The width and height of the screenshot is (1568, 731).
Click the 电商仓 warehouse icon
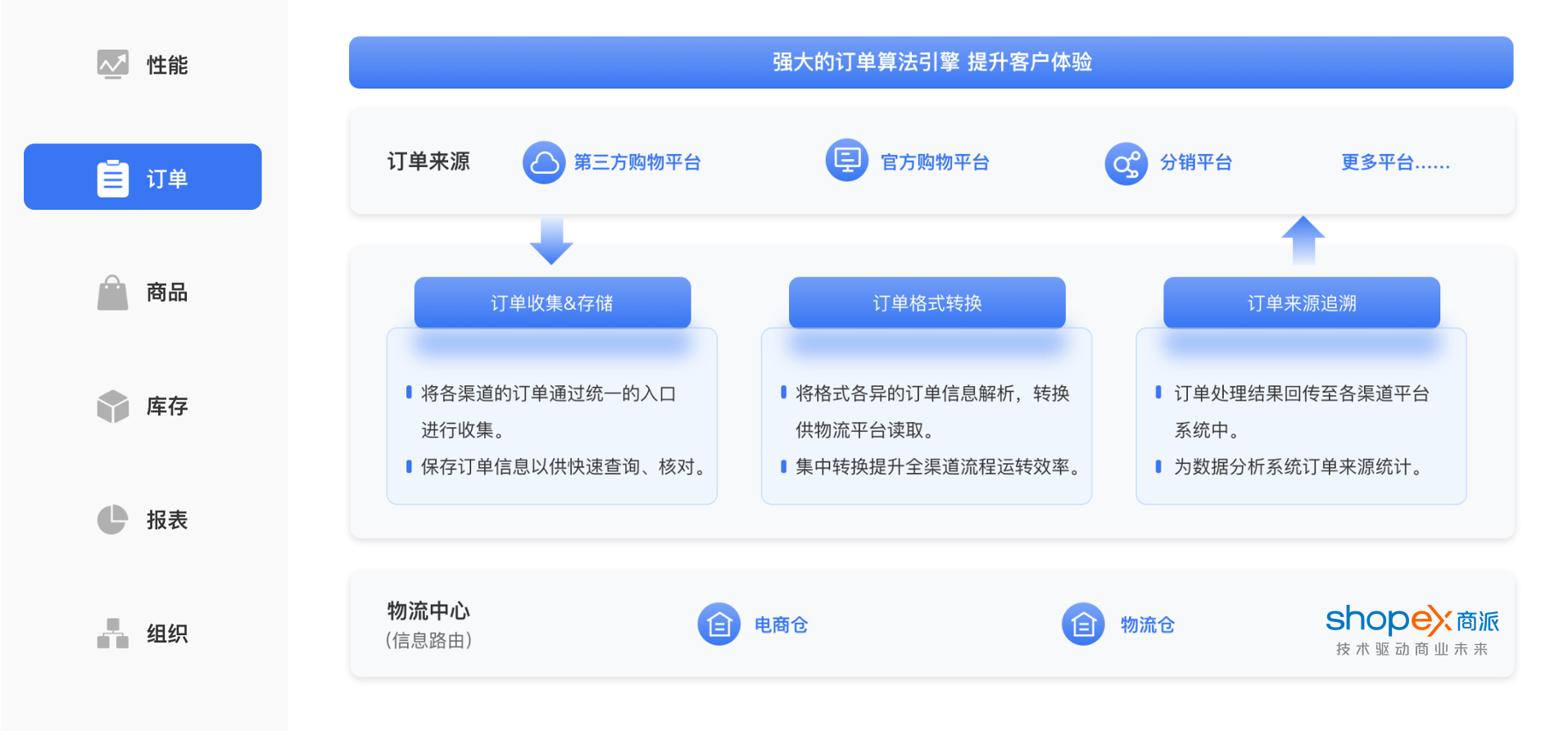point(718,624)
